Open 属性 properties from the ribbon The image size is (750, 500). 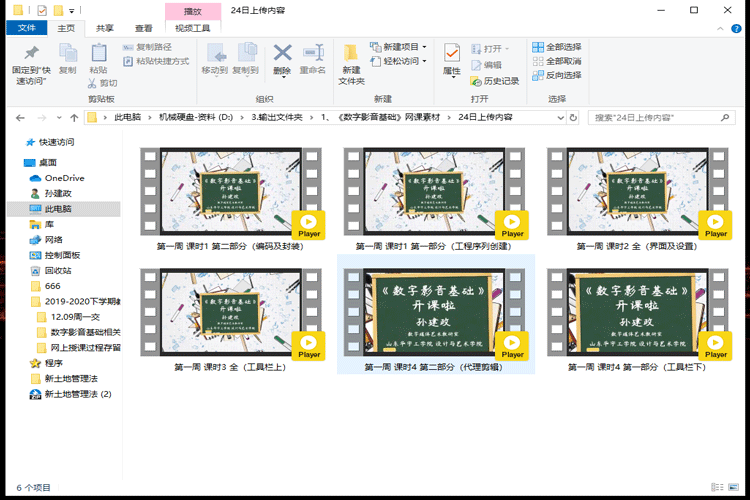point(452,54)
